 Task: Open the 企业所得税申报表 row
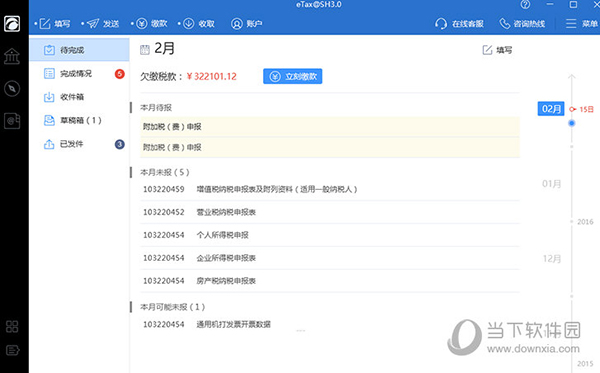pos(330,258)
